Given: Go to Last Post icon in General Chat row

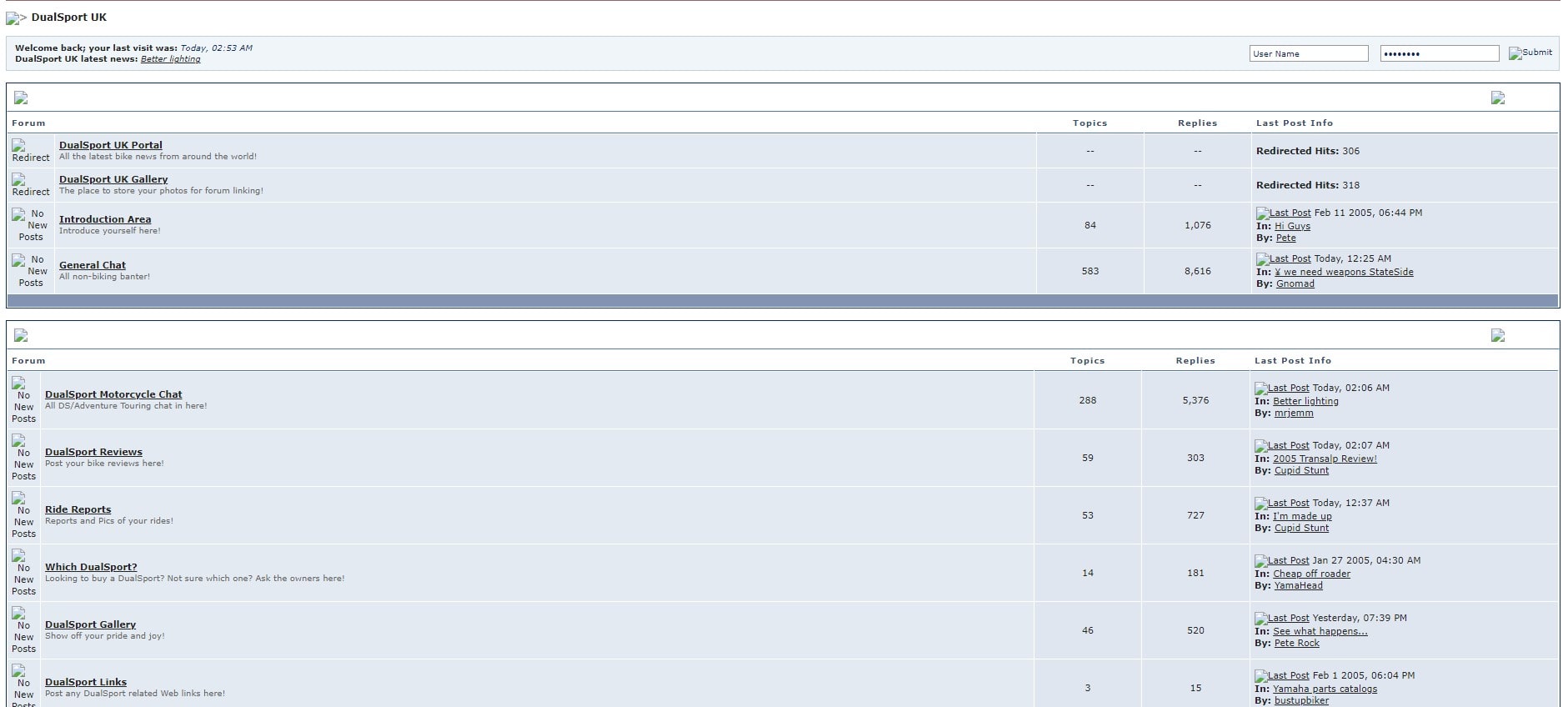Looking at the screenshot, I should tap(1283, 259).
